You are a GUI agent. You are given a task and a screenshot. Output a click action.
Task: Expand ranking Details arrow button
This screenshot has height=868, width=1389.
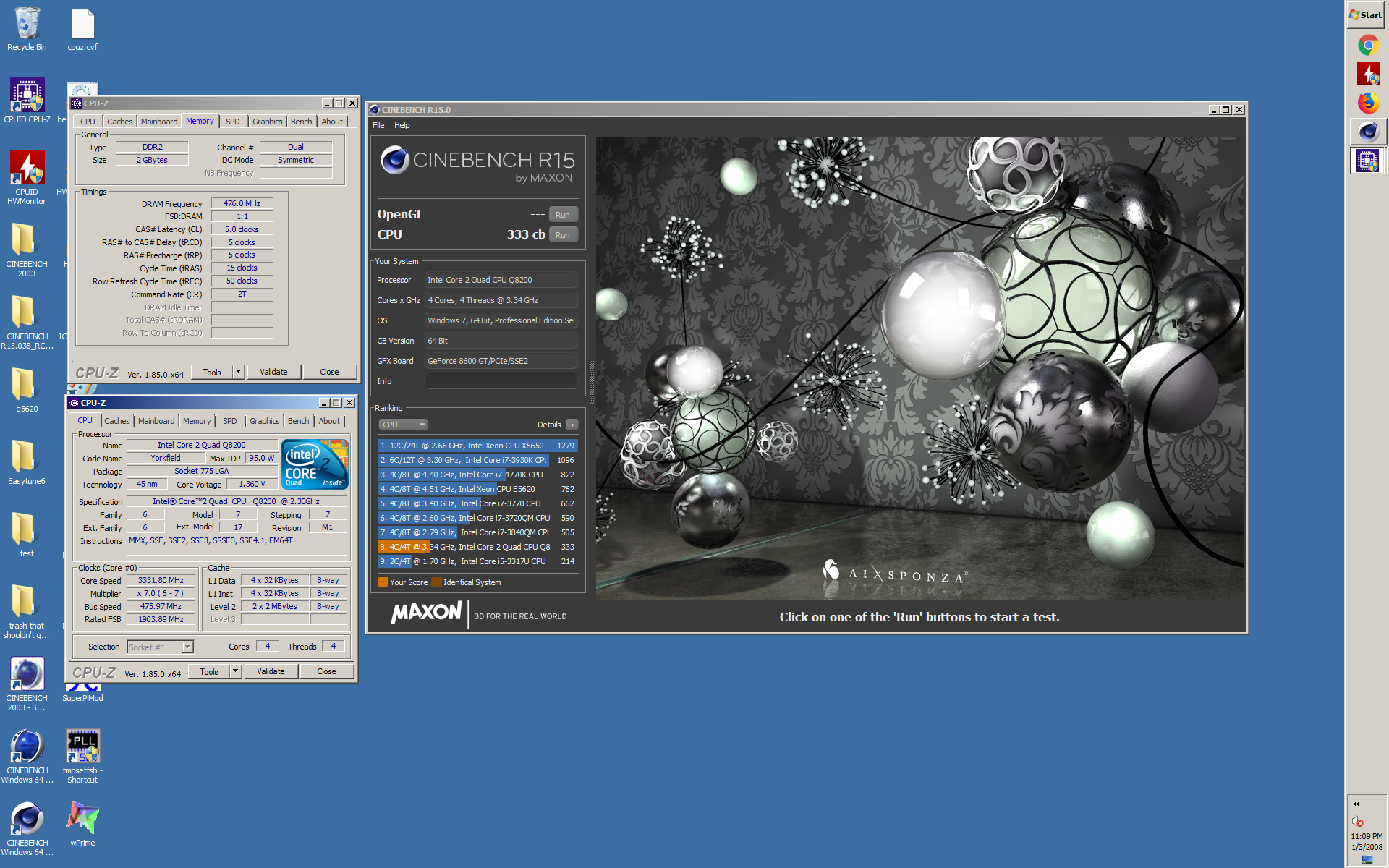pyautogui.click(x=572, y=425)
